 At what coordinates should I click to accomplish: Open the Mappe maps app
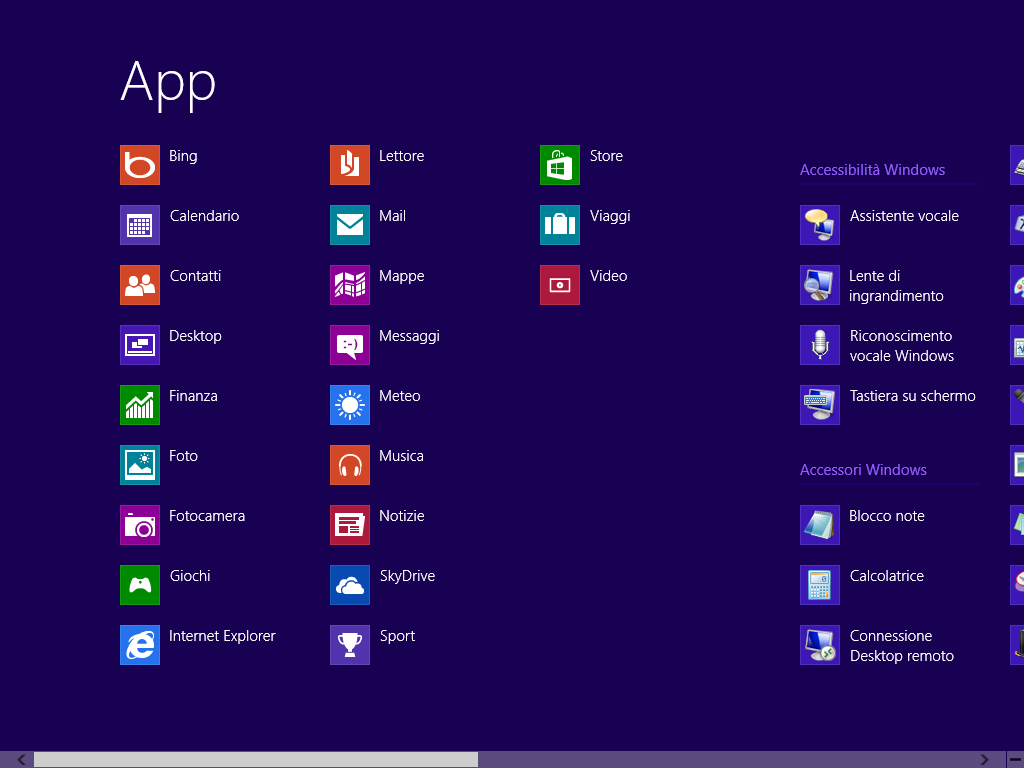pyautogui.click(x=350, y=285)
